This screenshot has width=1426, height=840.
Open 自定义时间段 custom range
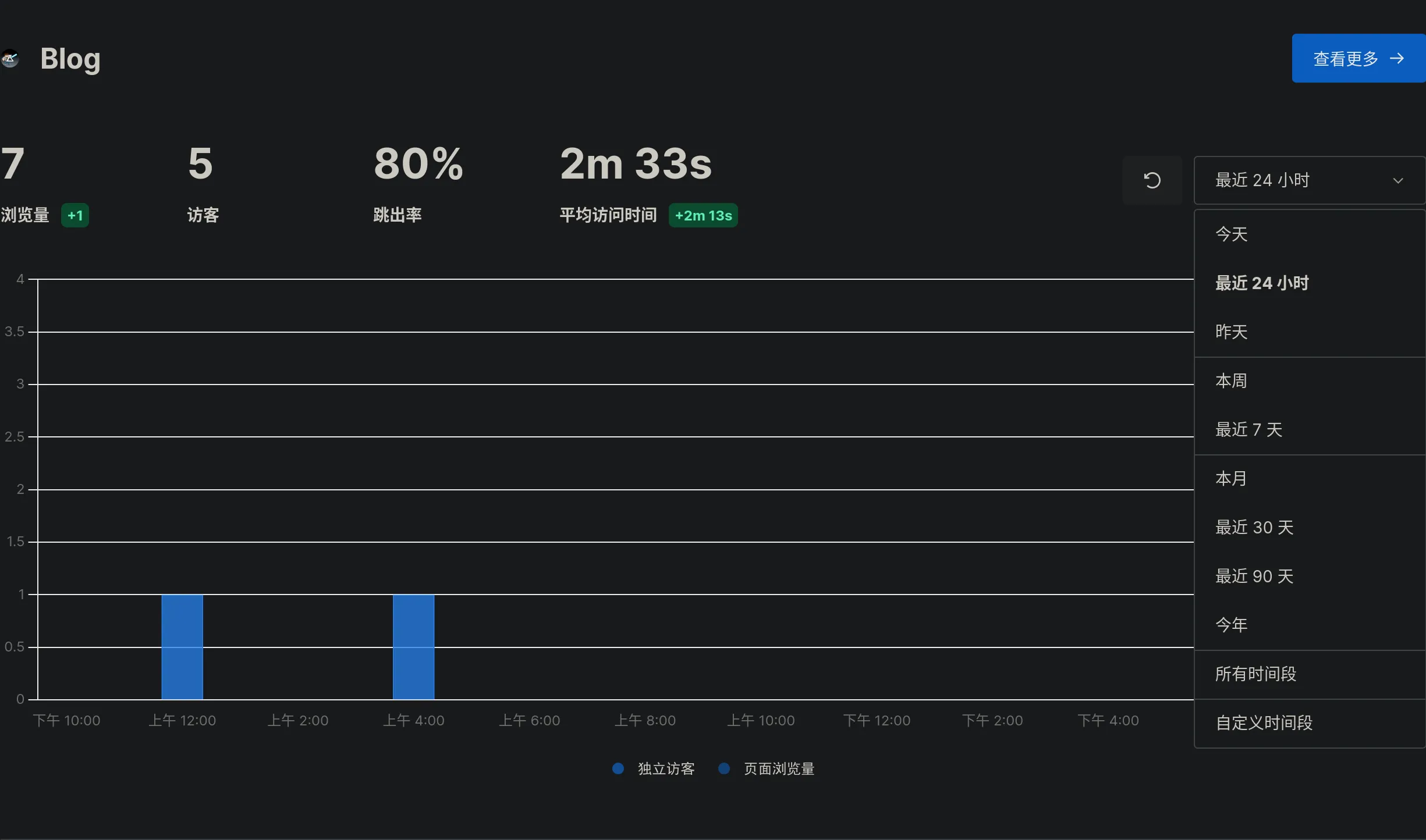pos(1264,722)
